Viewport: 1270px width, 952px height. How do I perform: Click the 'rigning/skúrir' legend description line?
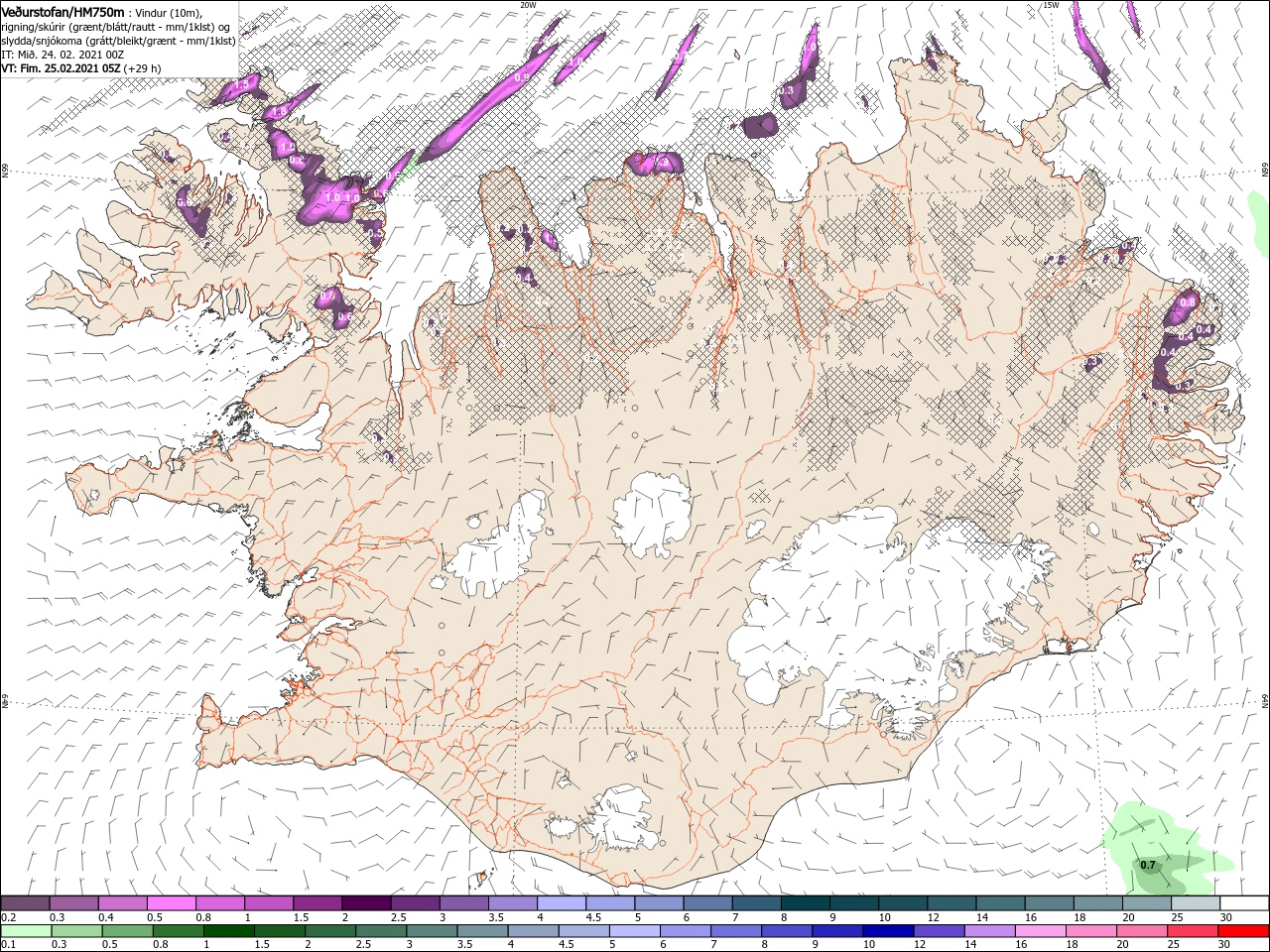coord(115,27)
